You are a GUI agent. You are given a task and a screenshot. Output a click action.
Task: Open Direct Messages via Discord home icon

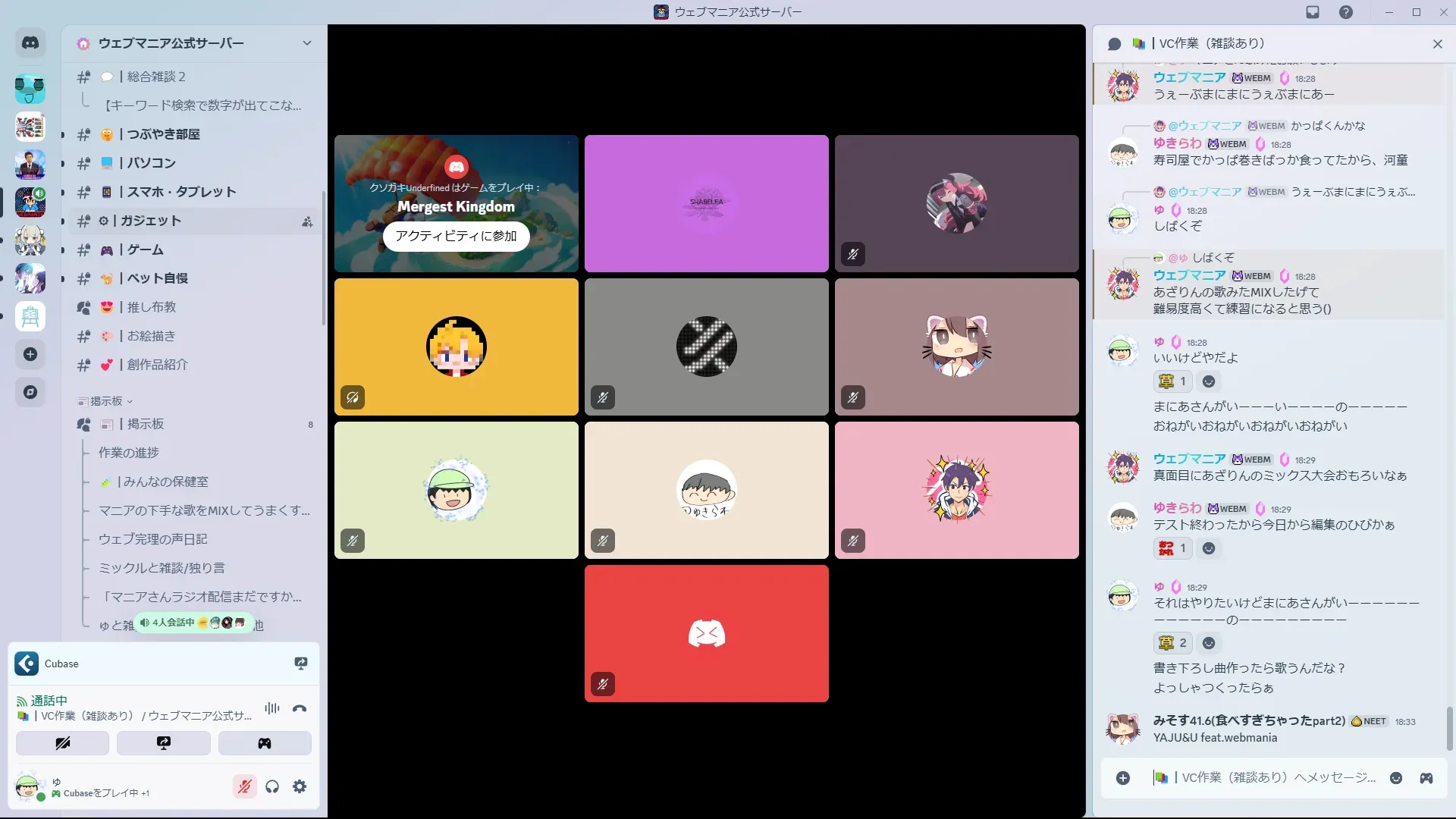point(30,43)
